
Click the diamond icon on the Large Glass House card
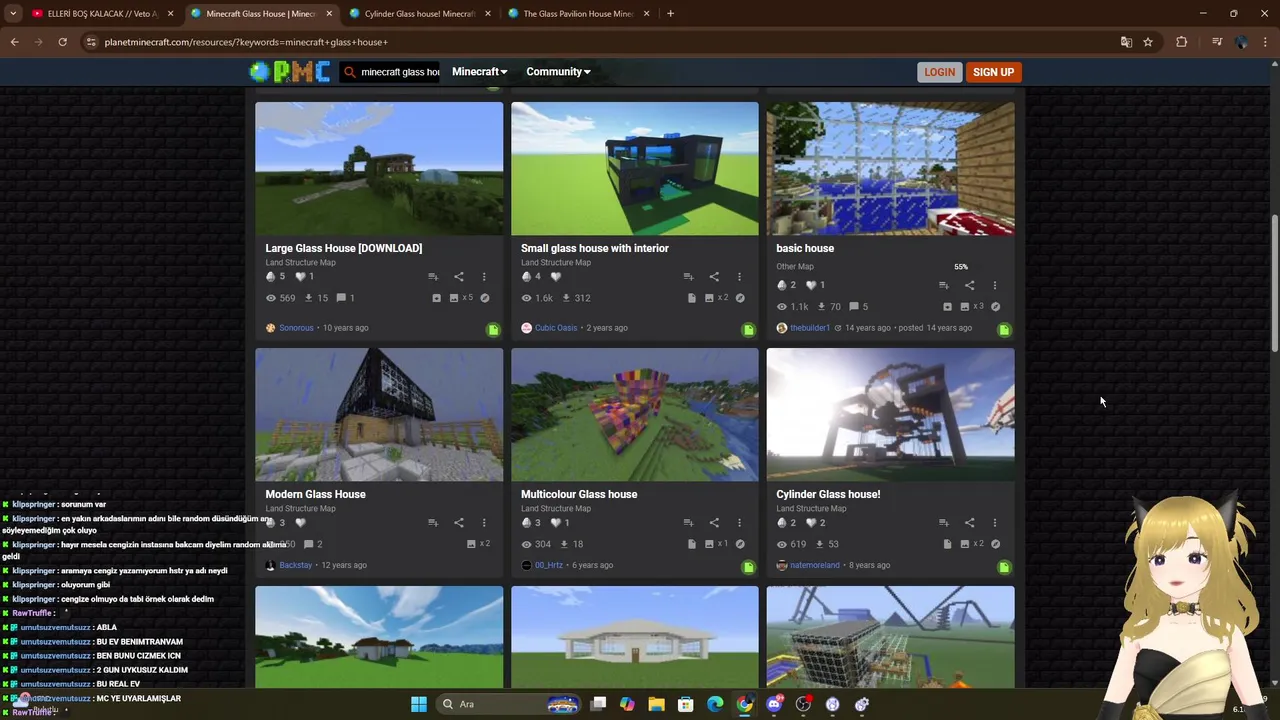click(x=270, y=277)
